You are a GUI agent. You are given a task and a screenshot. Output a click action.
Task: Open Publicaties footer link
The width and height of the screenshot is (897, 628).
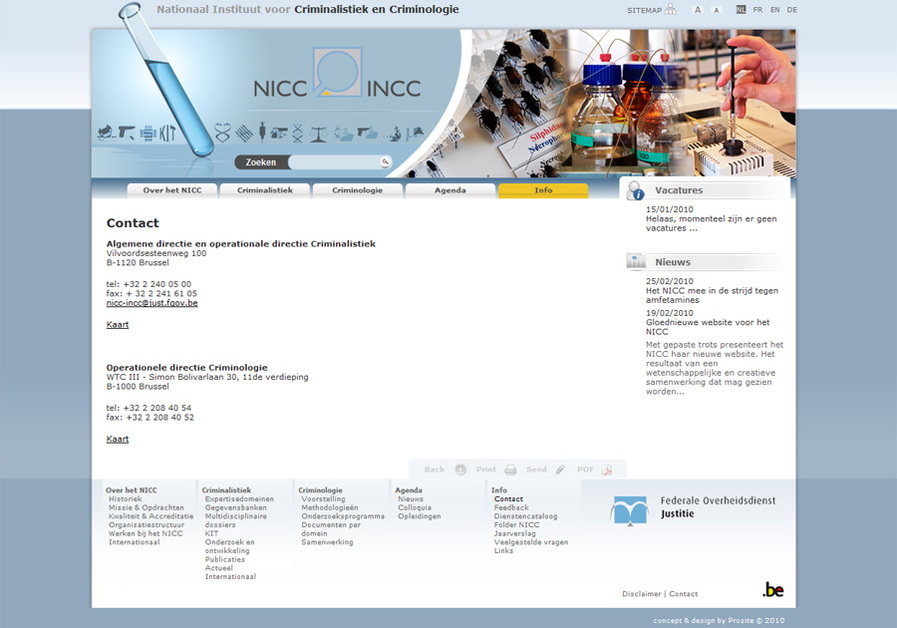coord(225,559)
